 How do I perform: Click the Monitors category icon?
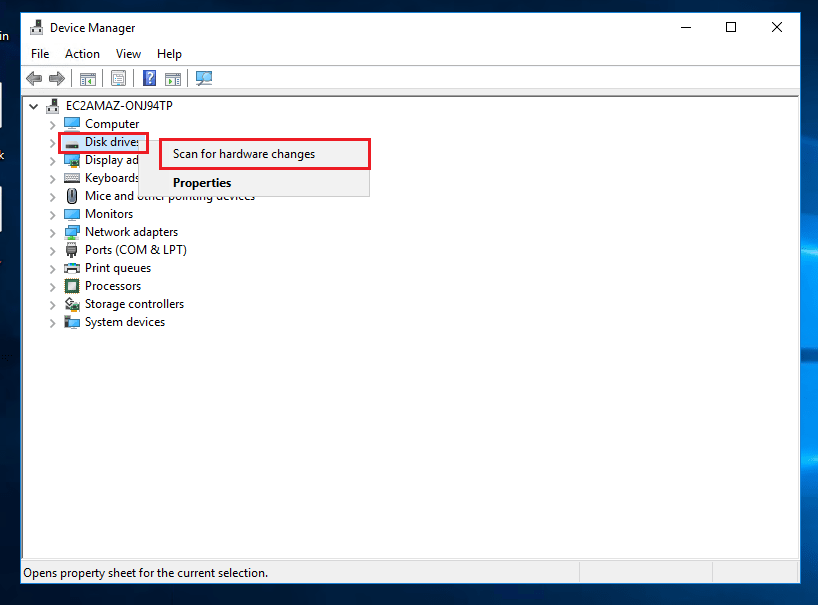pos(72,214)
